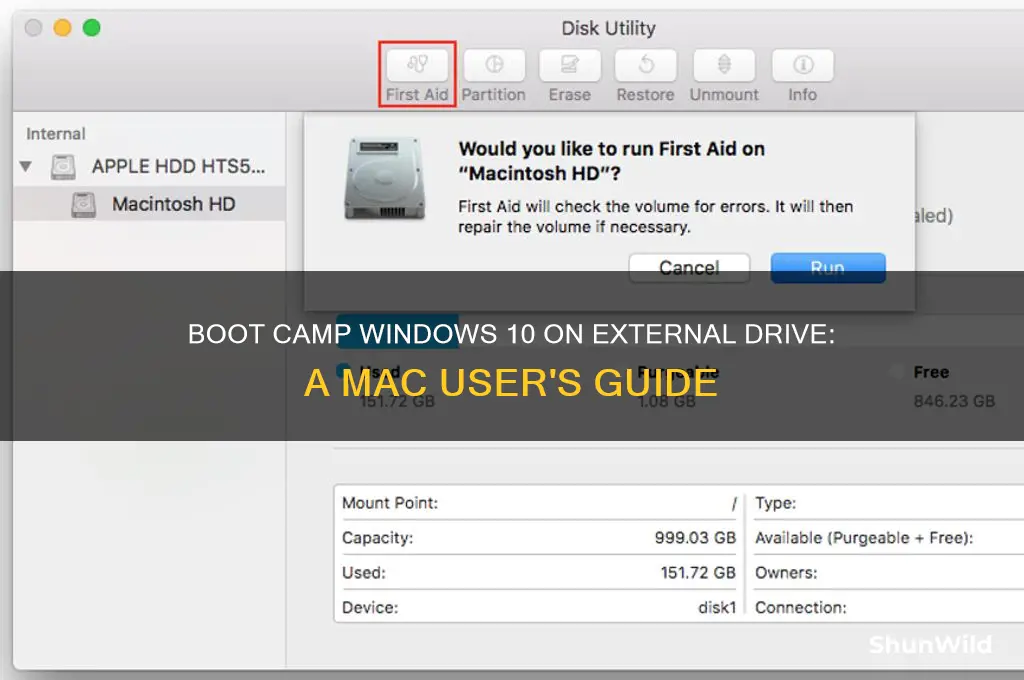Collapse the APPLE HDD disclosure triangle
Screen dimensions: 1024x680
tap(25, 167)
